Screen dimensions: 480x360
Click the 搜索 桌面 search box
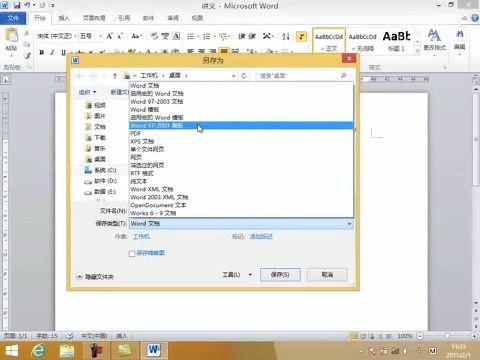click(x=303, y=76)
